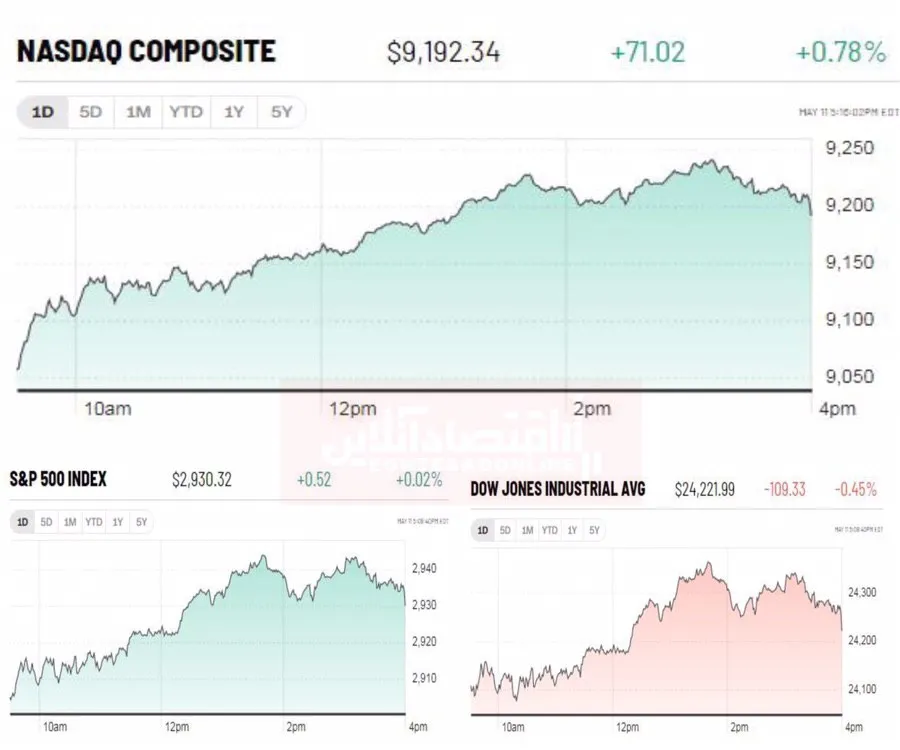The image size is (900, 750).
Task: Select YTD range on NASDAQ chart
Action: (x=187, y=112)
